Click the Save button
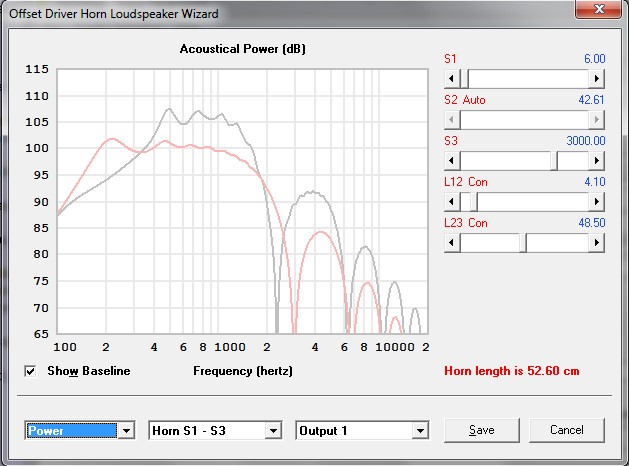The height and width of the screenshot is (466, 629). coord(481,430)
